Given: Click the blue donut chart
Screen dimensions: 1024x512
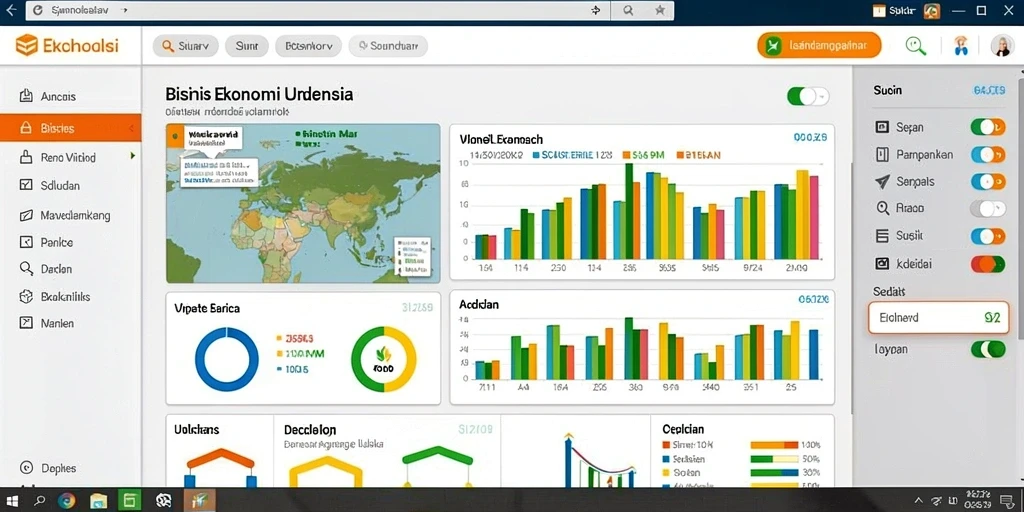Looking at the screenshot, I should click(227, 359).
